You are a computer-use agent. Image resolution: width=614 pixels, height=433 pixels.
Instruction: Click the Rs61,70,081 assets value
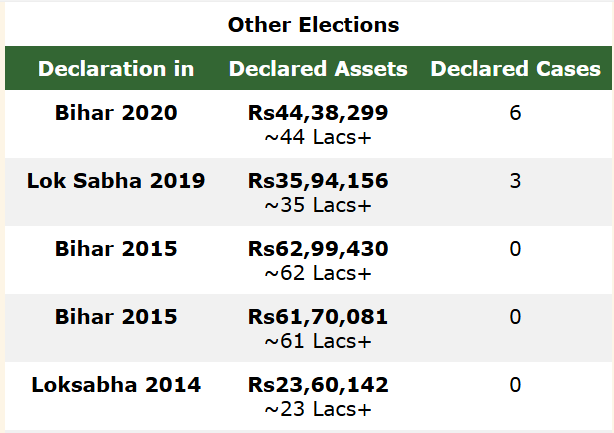(318, 317)
